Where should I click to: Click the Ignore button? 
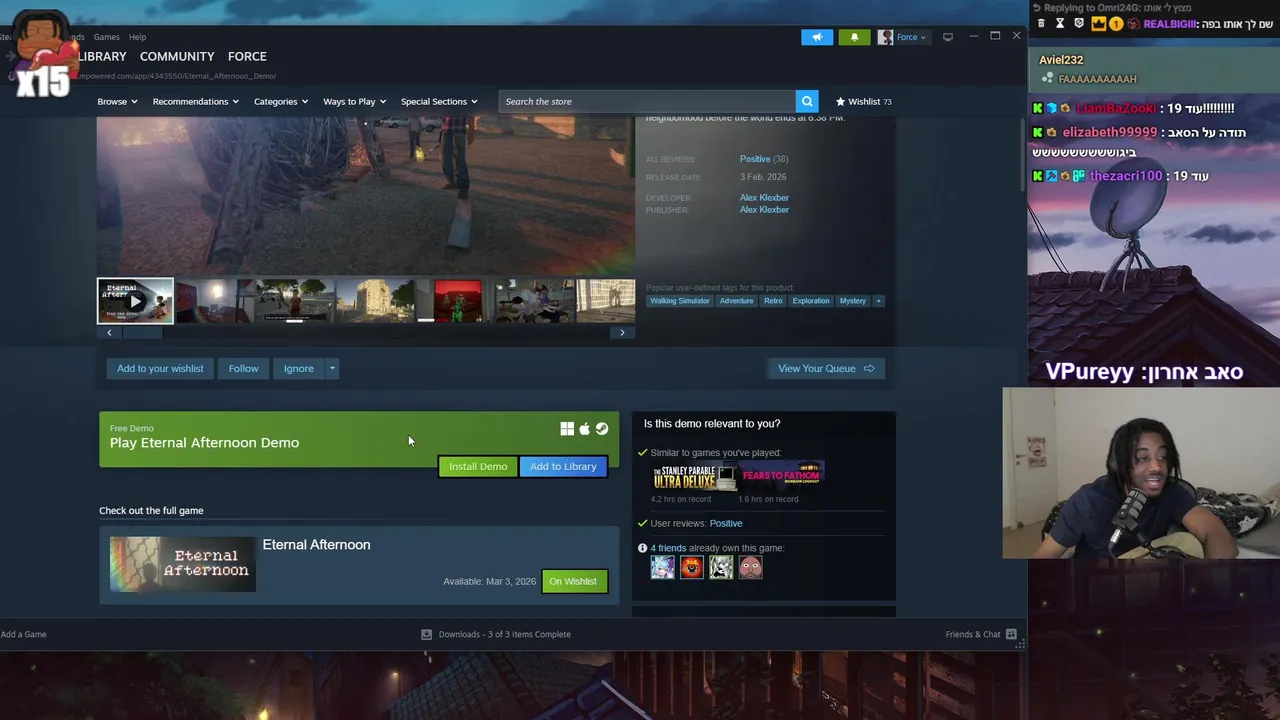[x=298, y=369]
